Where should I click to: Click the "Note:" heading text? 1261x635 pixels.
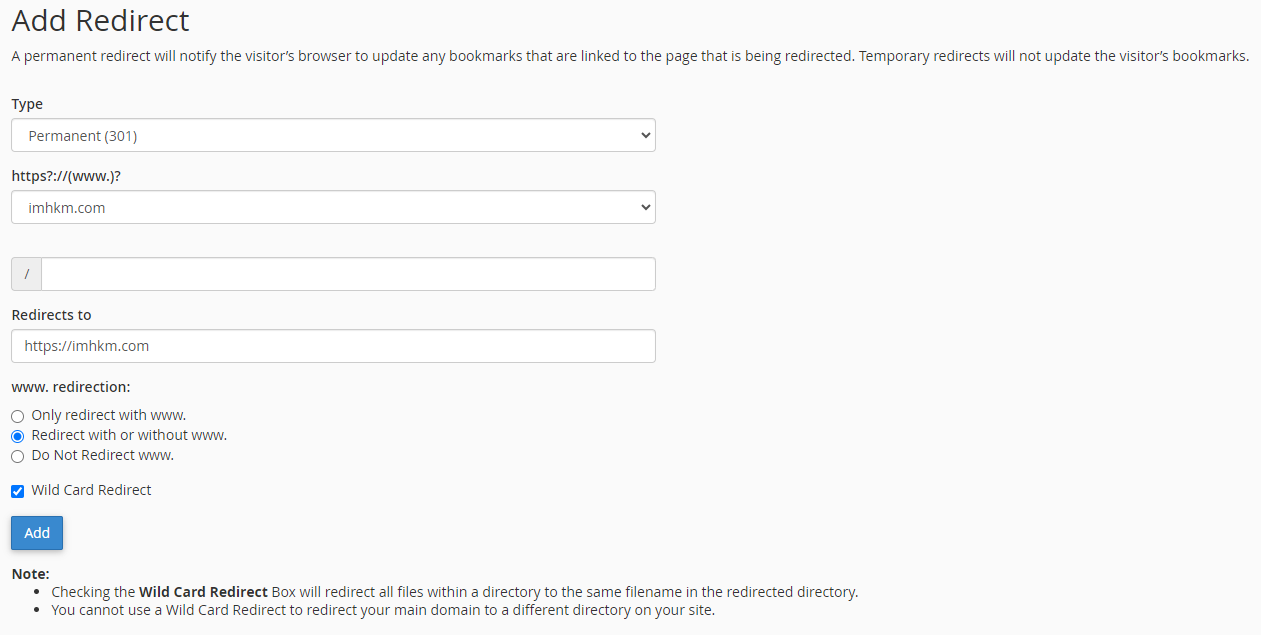30,574
